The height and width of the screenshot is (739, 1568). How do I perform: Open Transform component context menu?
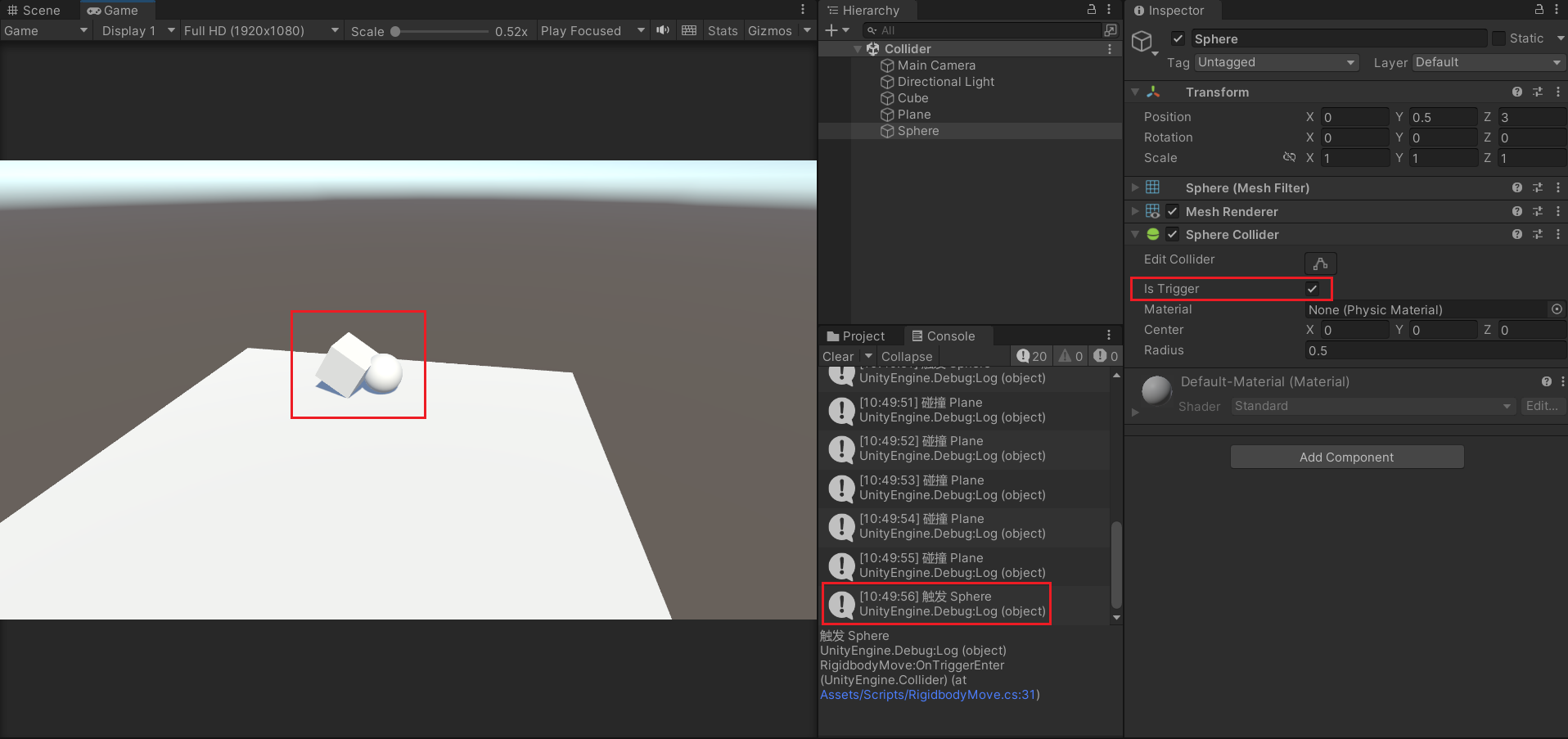click(1558, 92)
